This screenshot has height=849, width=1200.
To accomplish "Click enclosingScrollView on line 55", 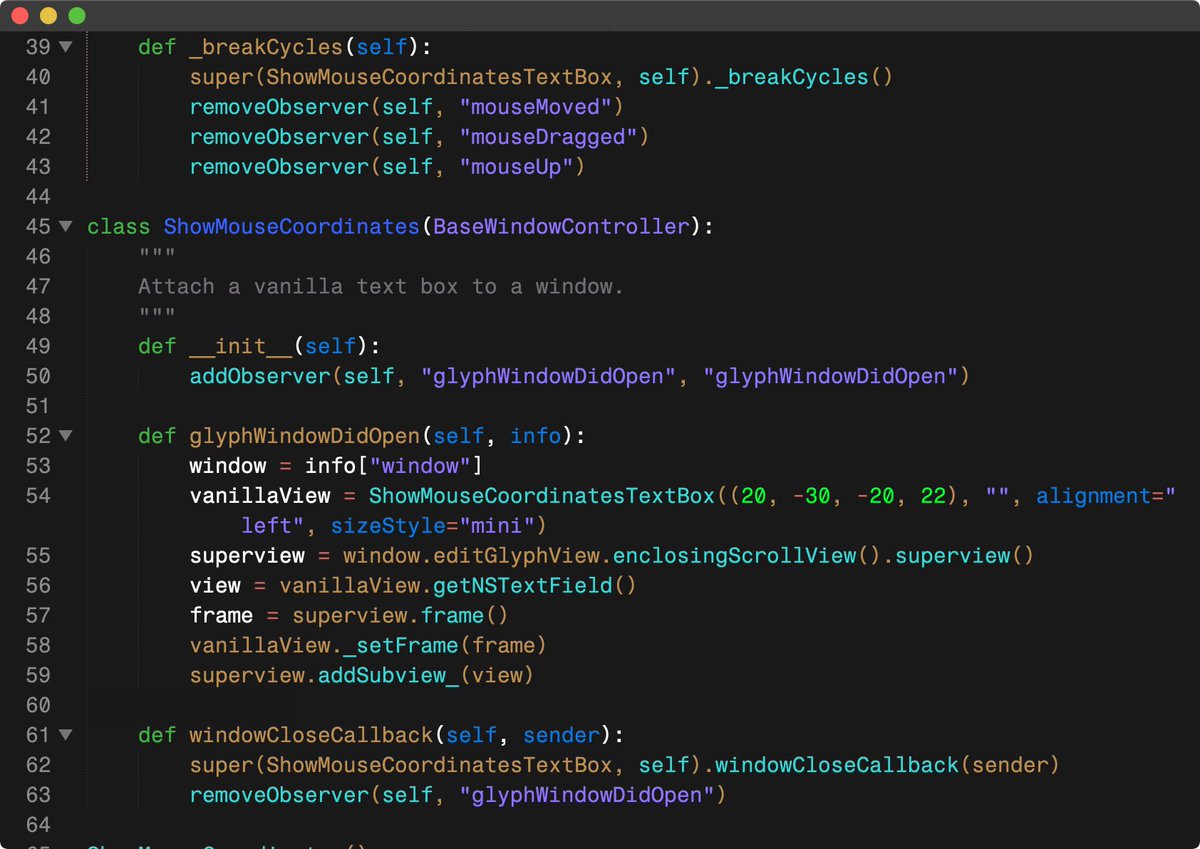I will coord(735,556).
